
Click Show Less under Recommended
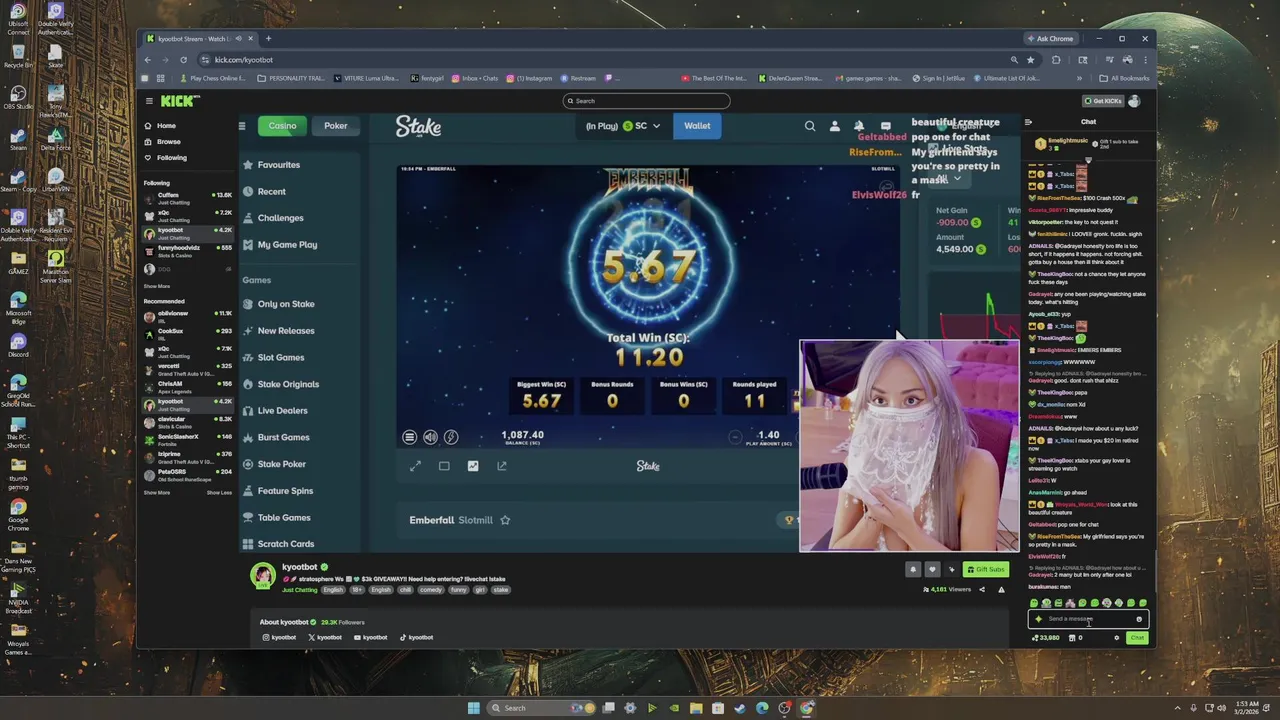coord(219,493)
